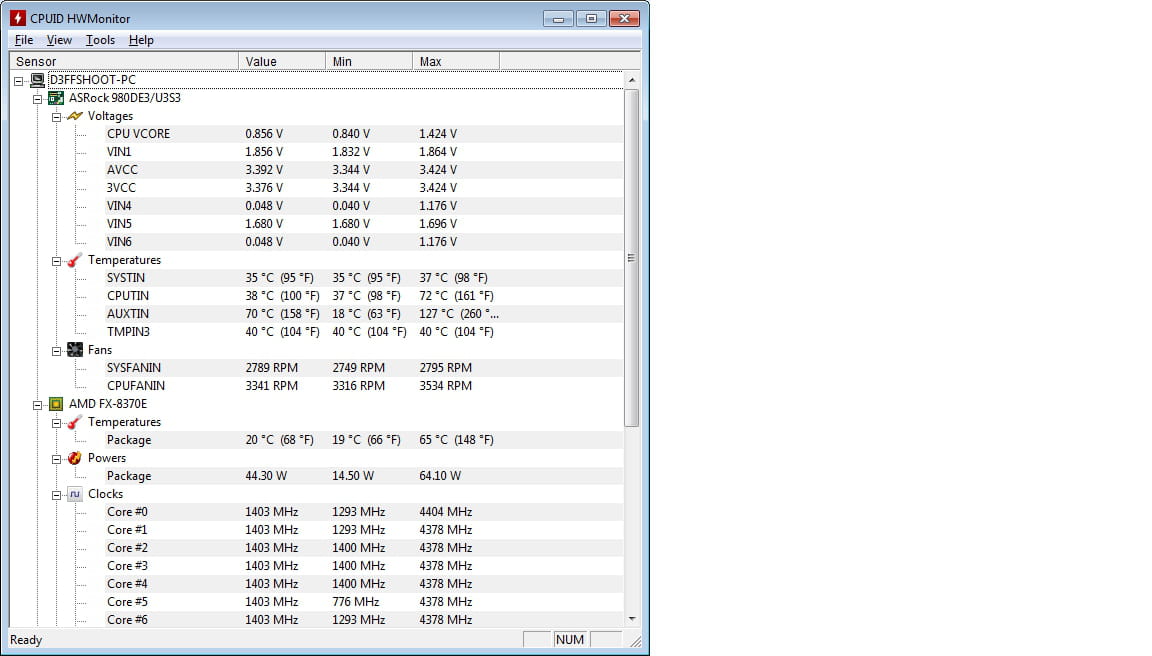Select the Core #2 clock row

coord(364,548)
